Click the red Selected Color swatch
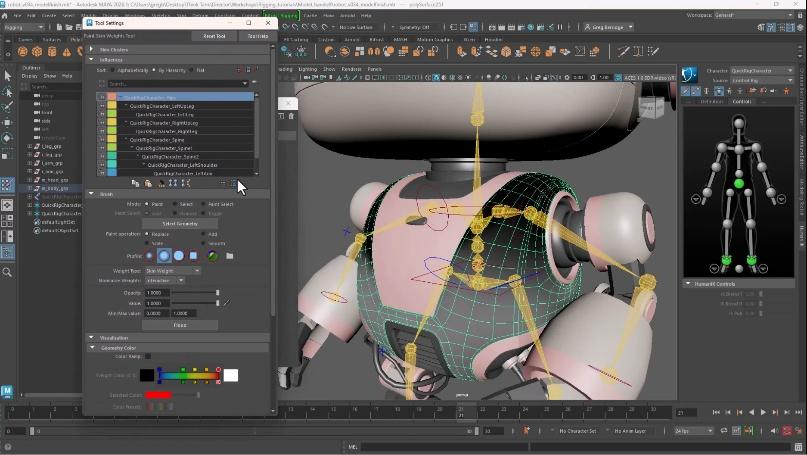Image resolution: width=807 pixels, height=455 pixels. pos(158,395)
